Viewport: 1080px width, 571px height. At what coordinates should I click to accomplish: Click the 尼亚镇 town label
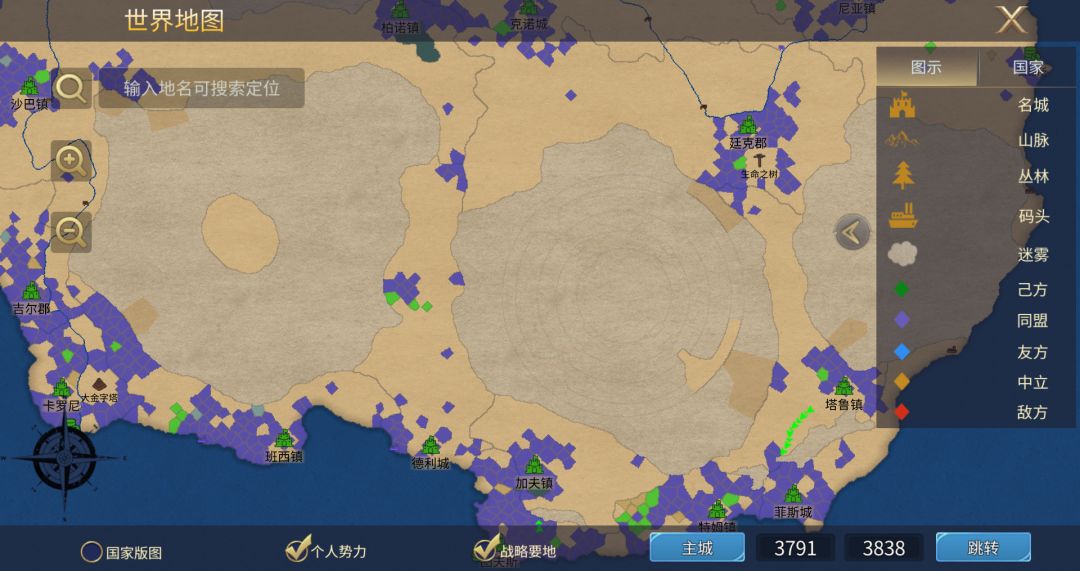pos(857,8)
